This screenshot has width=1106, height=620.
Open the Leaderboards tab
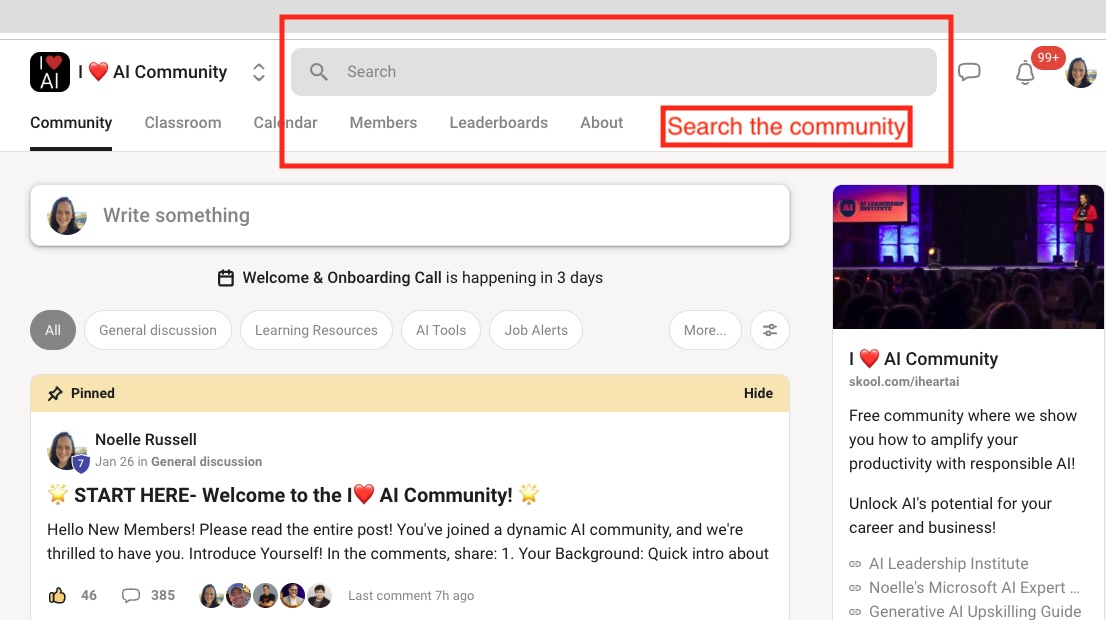click(498, 122)
